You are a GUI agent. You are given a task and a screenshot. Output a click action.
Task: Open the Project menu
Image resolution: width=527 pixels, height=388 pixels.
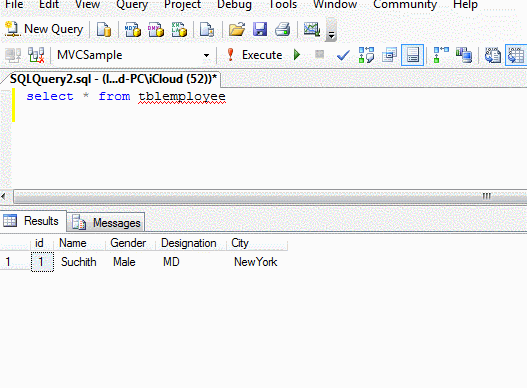pyautogui.click(x=182, y=4)
